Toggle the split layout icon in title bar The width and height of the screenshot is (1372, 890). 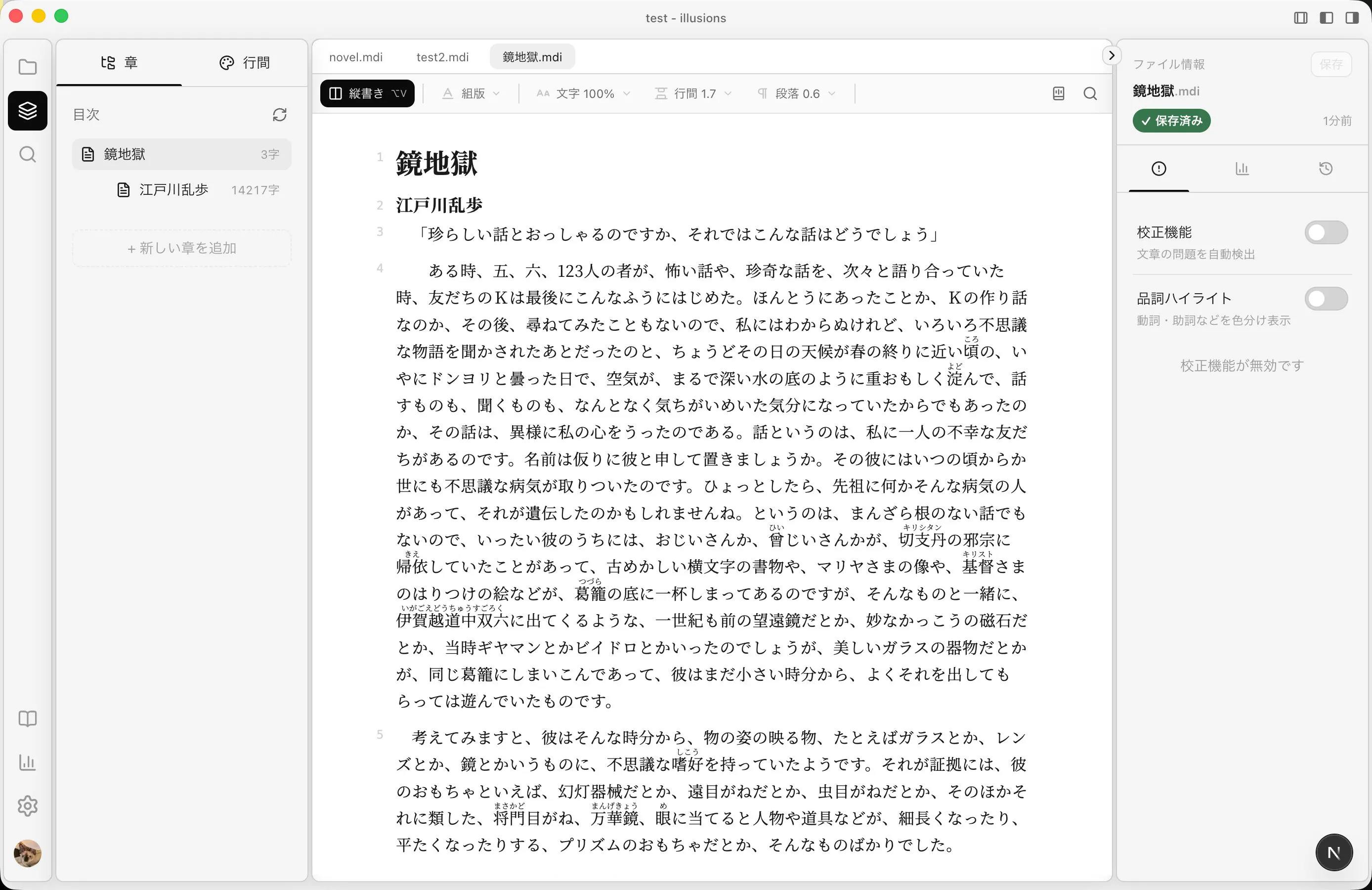coord(1300,18)
